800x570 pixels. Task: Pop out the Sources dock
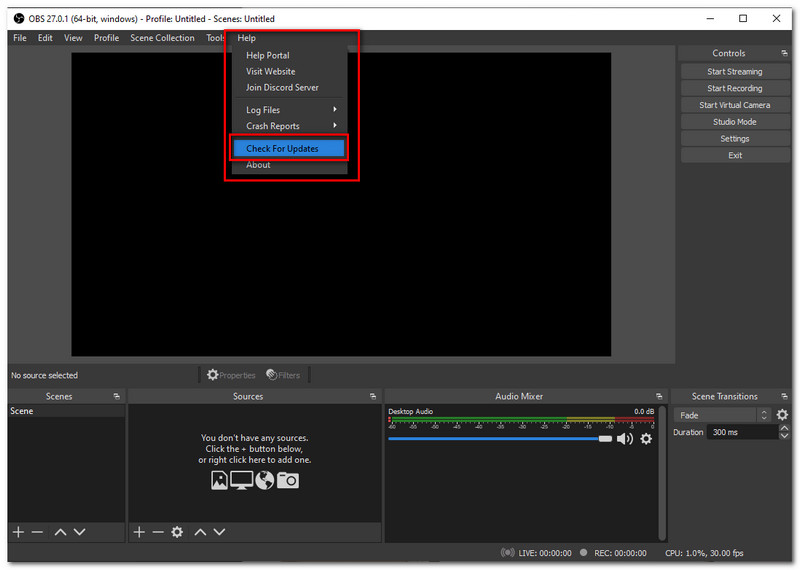coord(373,396)
